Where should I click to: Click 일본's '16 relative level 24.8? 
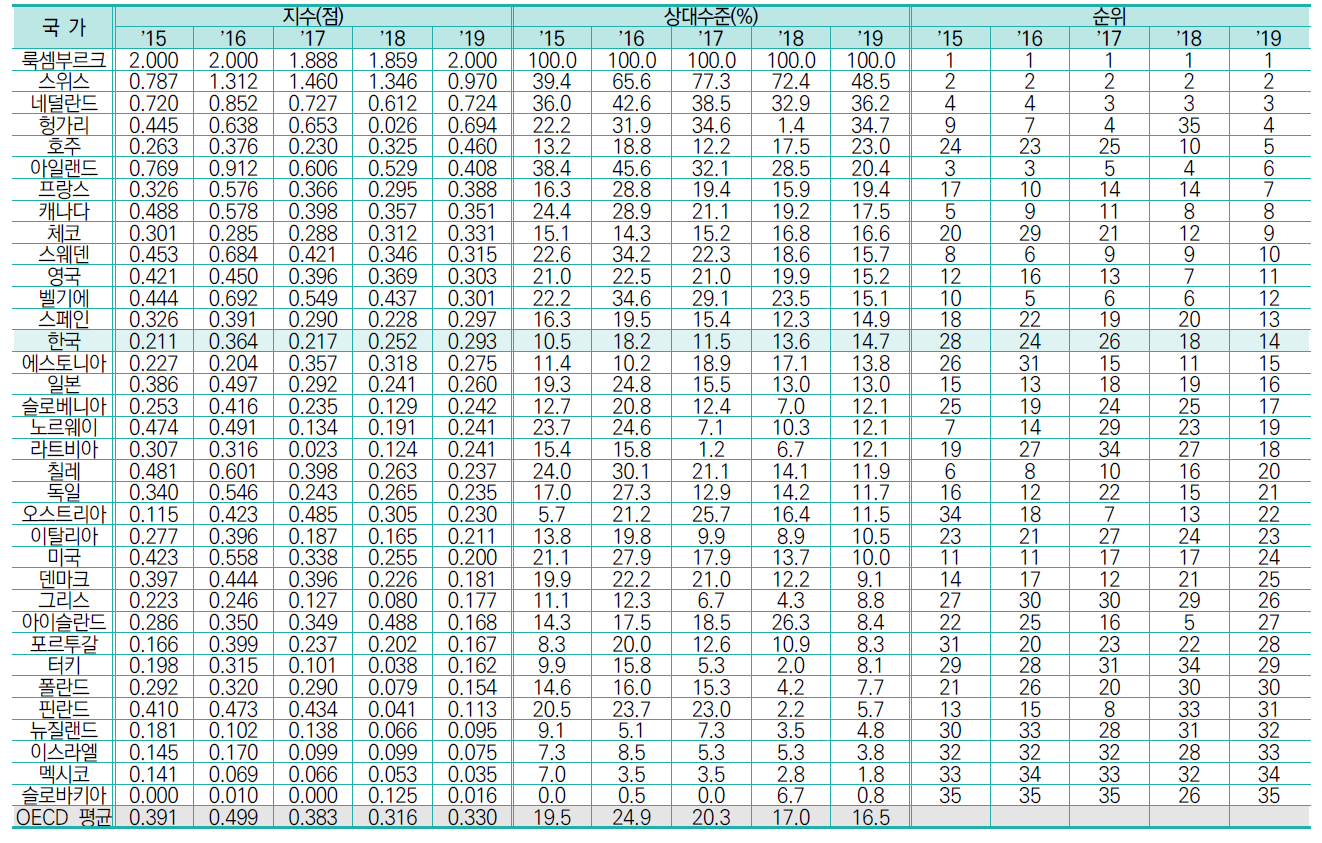coord(631,386)
